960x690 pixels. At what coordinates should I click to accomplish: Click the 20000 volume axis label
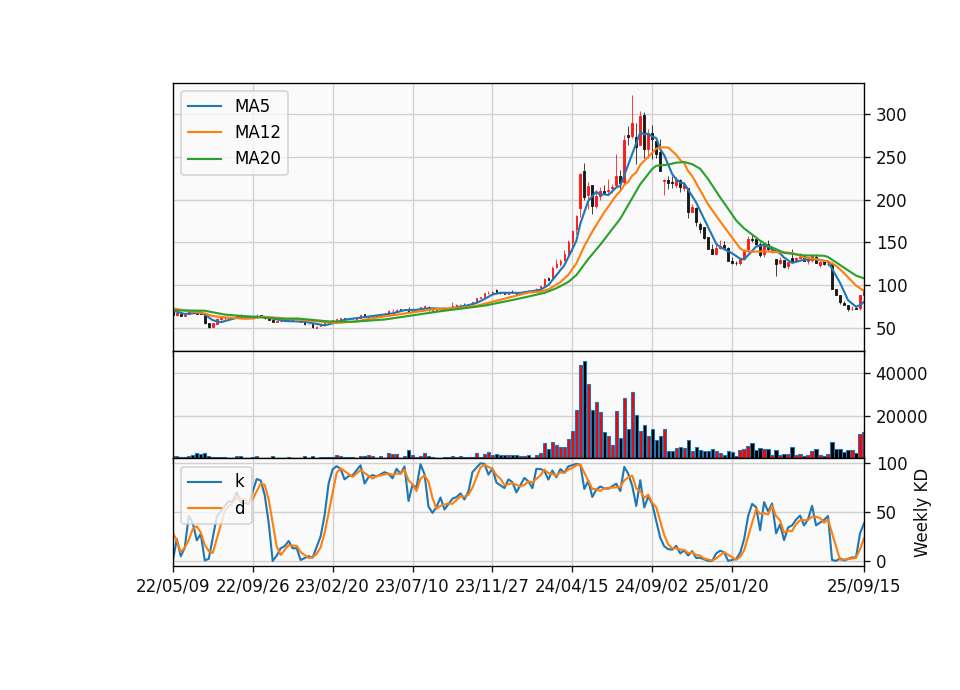coord(901,417)
